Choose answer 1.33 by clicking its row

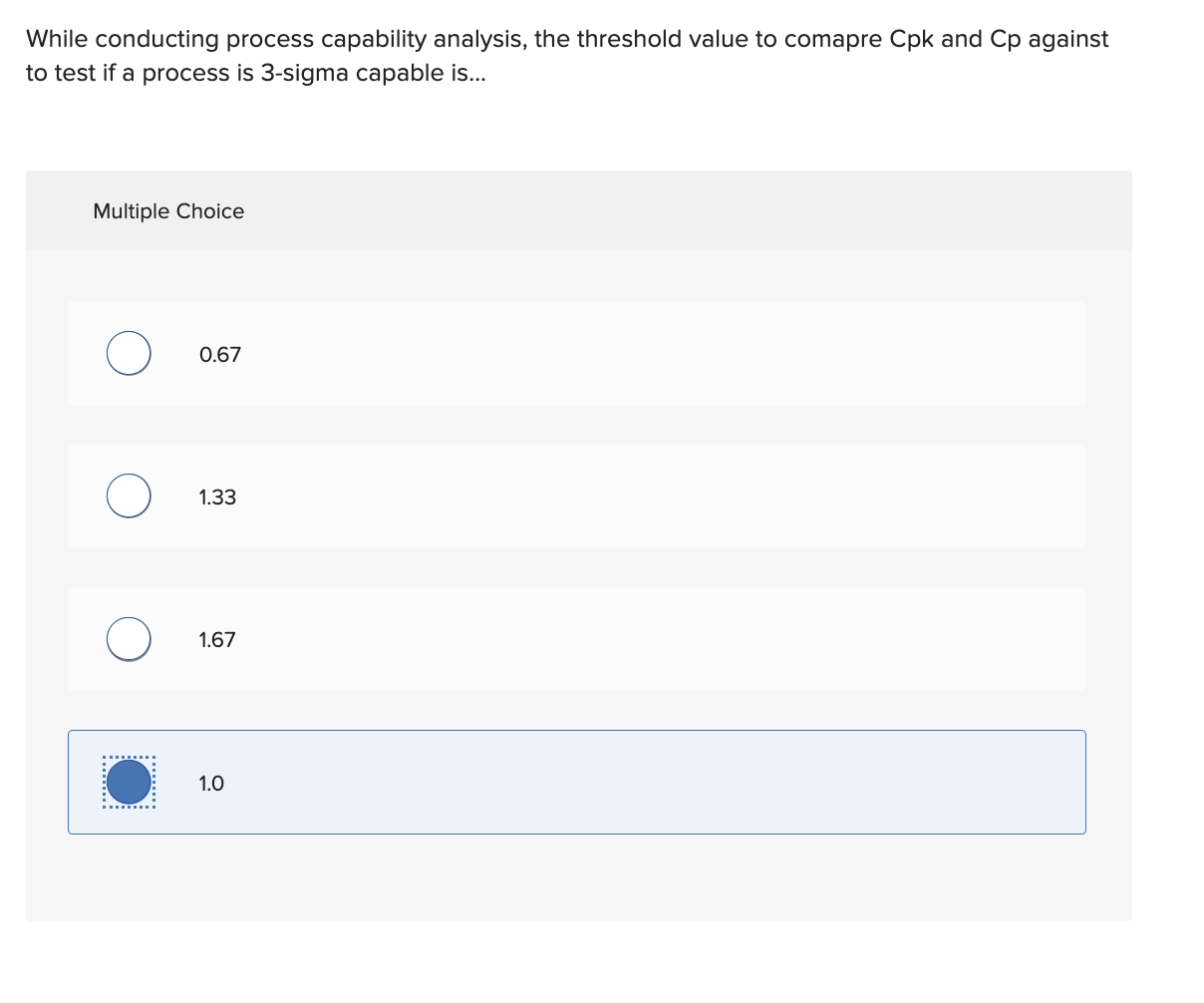[x=576, y=496]
